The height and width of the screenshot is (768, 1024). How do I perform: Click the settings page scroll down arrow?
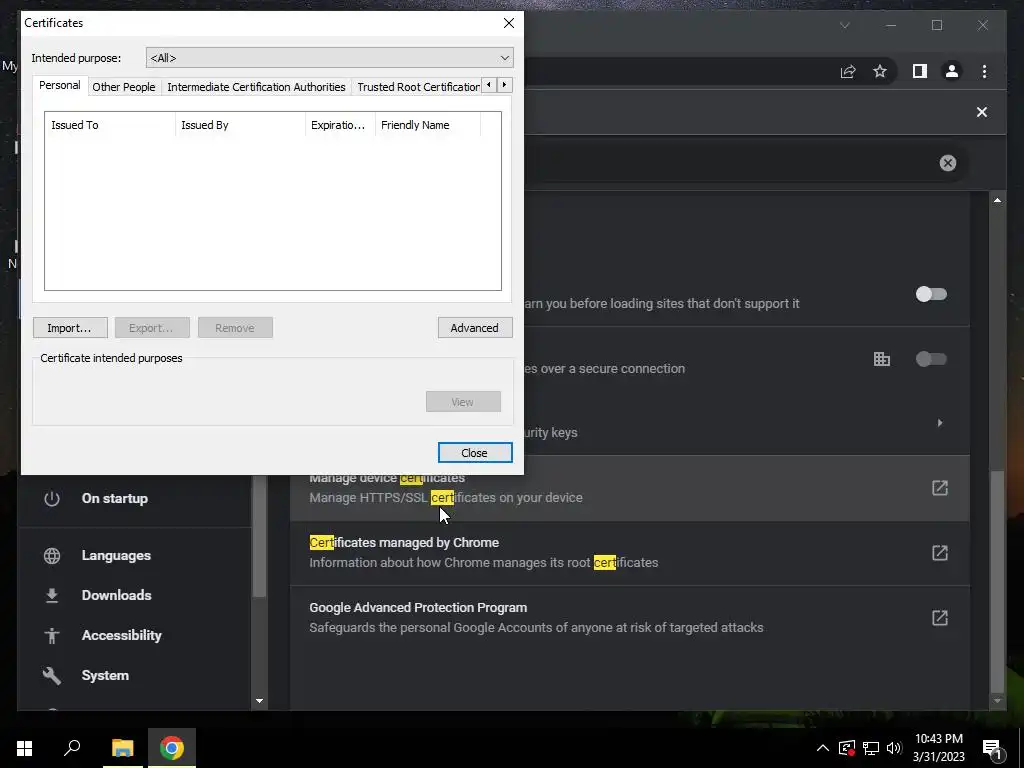coord(997,701)
